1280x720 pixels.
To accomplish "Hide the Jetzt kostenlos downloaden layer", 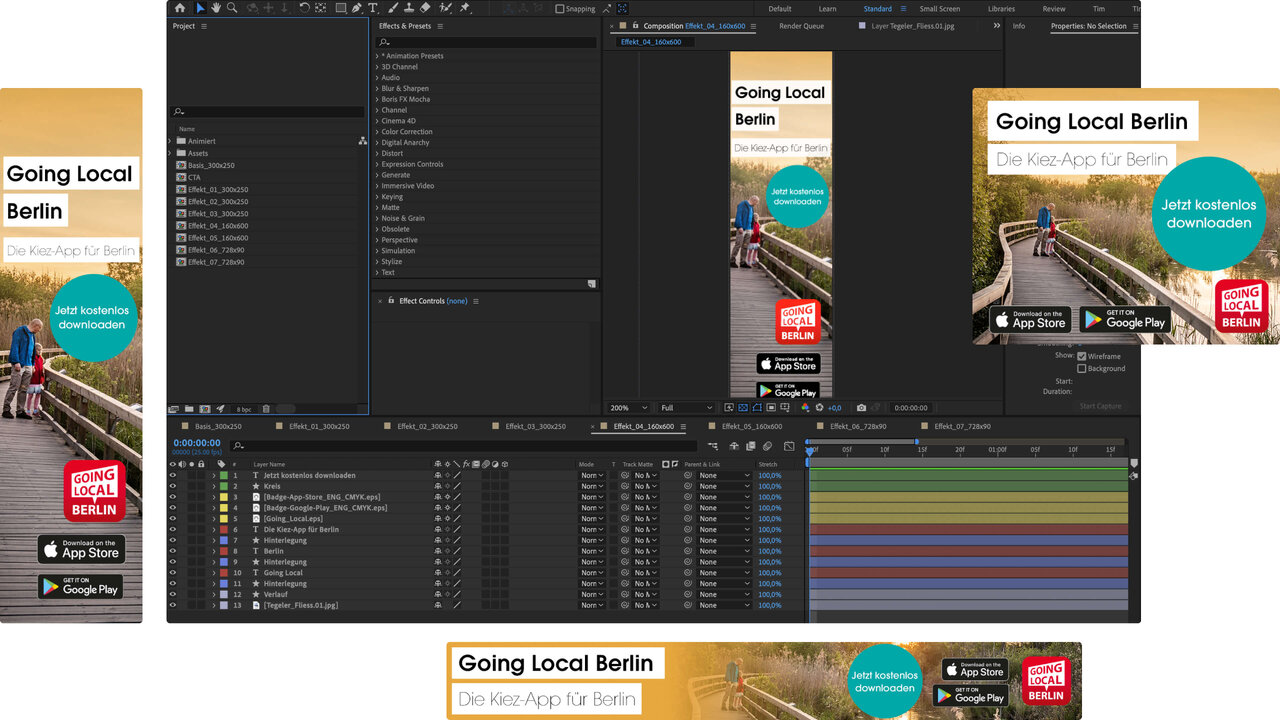I will (172, 476).
